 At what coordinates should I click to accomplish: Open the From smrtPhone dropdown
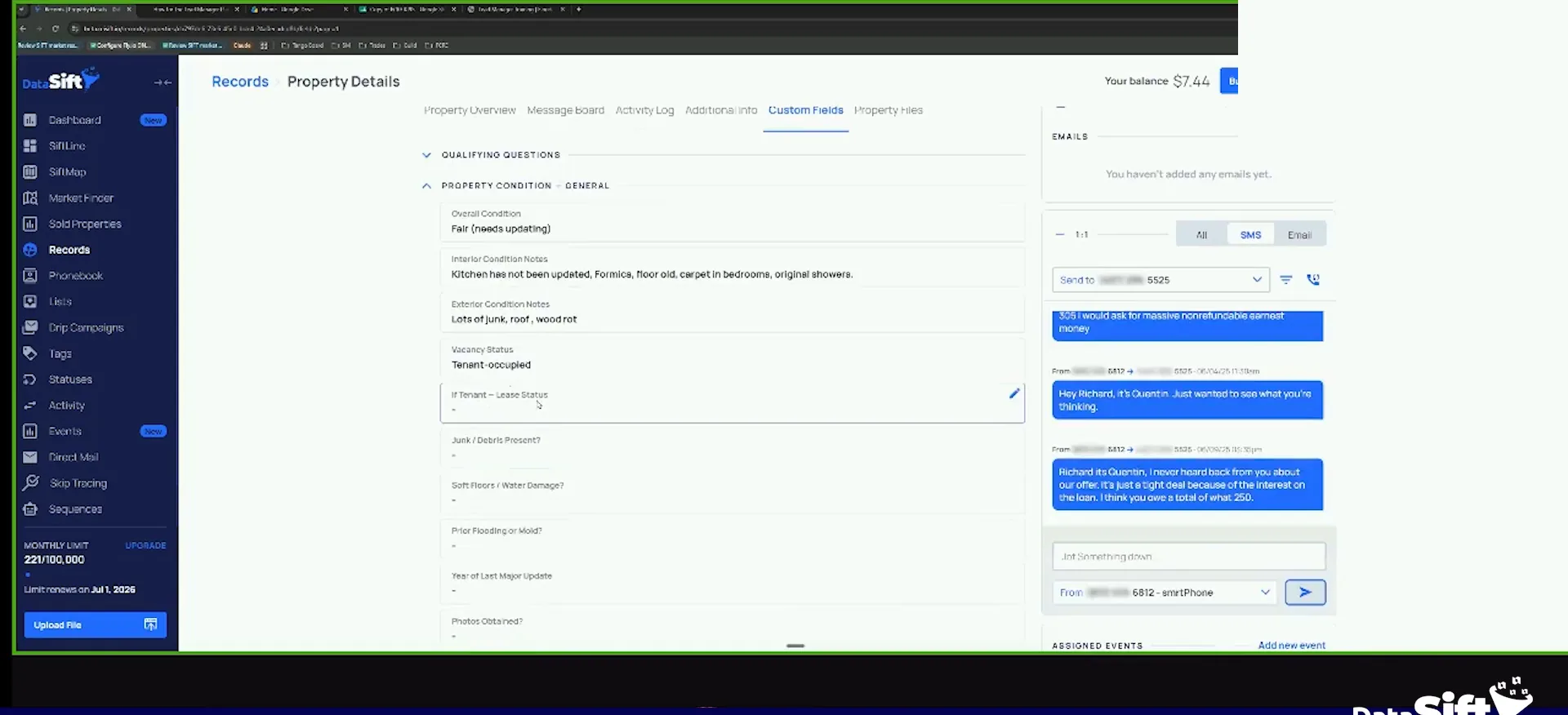pyautogui.click(x=1165, y=593)
